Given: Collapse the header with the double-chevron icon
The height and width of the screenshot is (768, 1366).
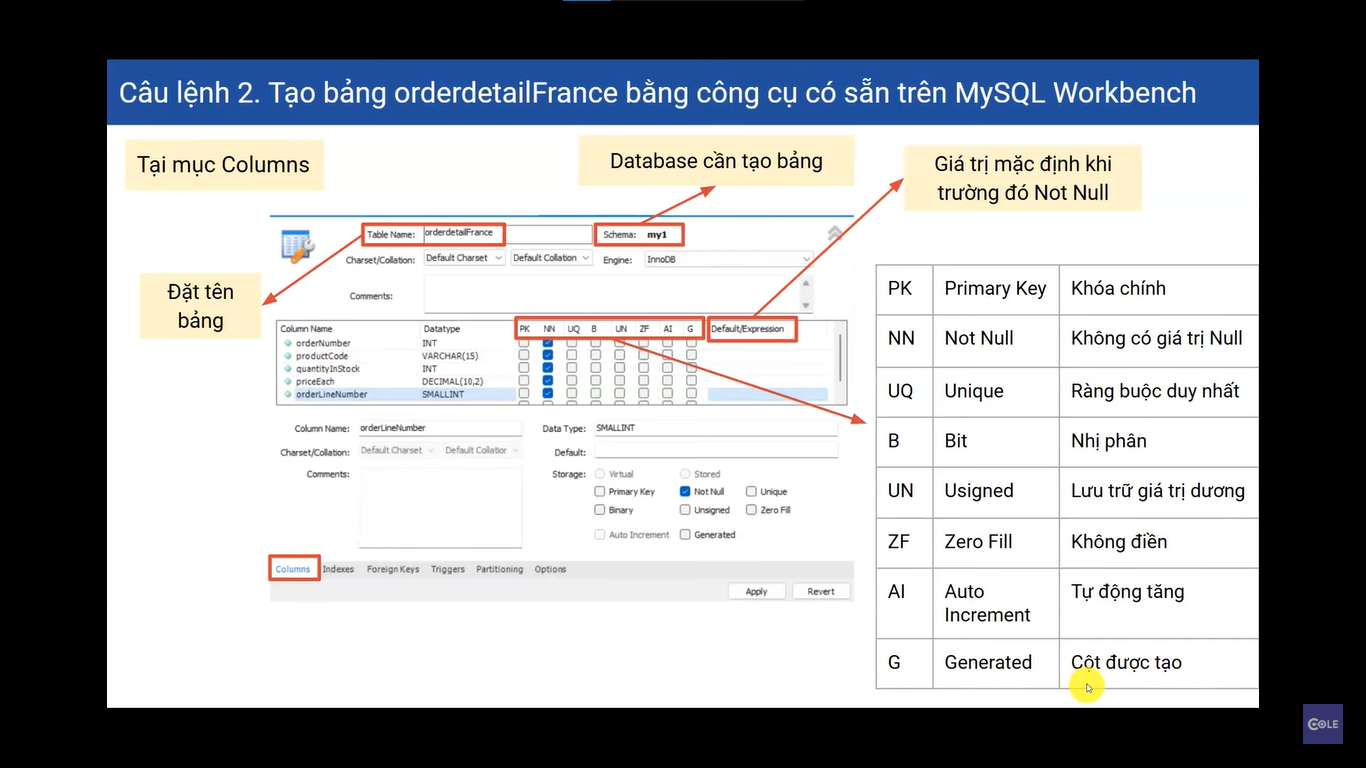Looking at the screenshot, I should [x=835, y=232].
